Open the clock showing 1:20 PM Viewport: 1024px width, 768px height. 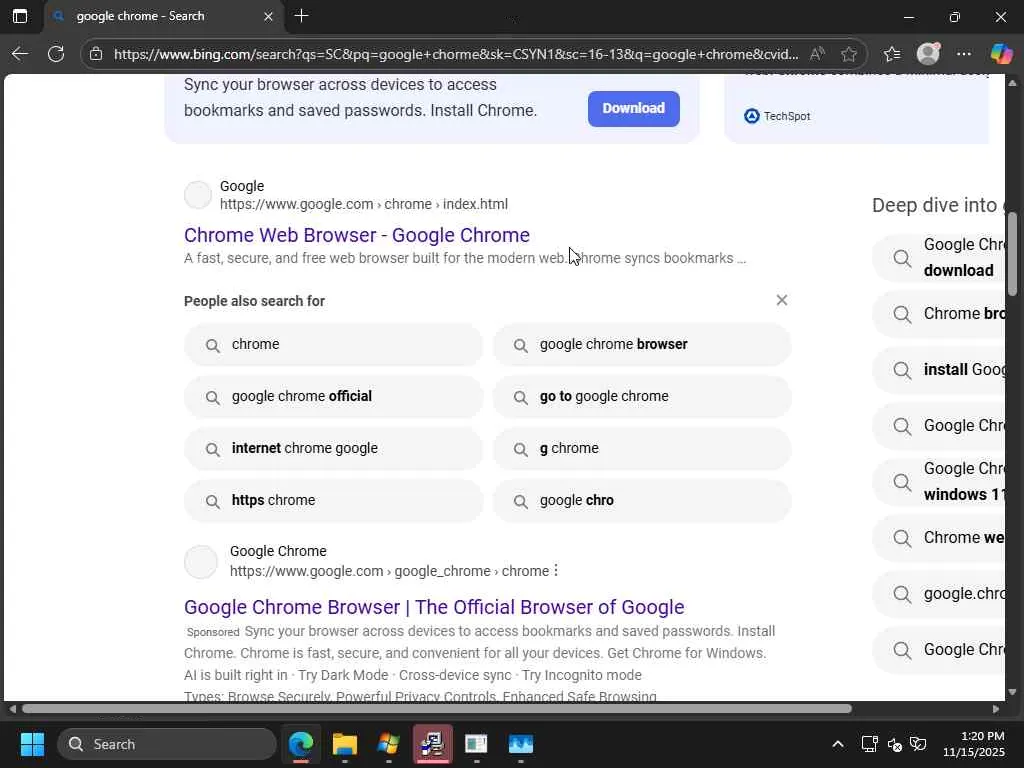[x=973, y=744]
